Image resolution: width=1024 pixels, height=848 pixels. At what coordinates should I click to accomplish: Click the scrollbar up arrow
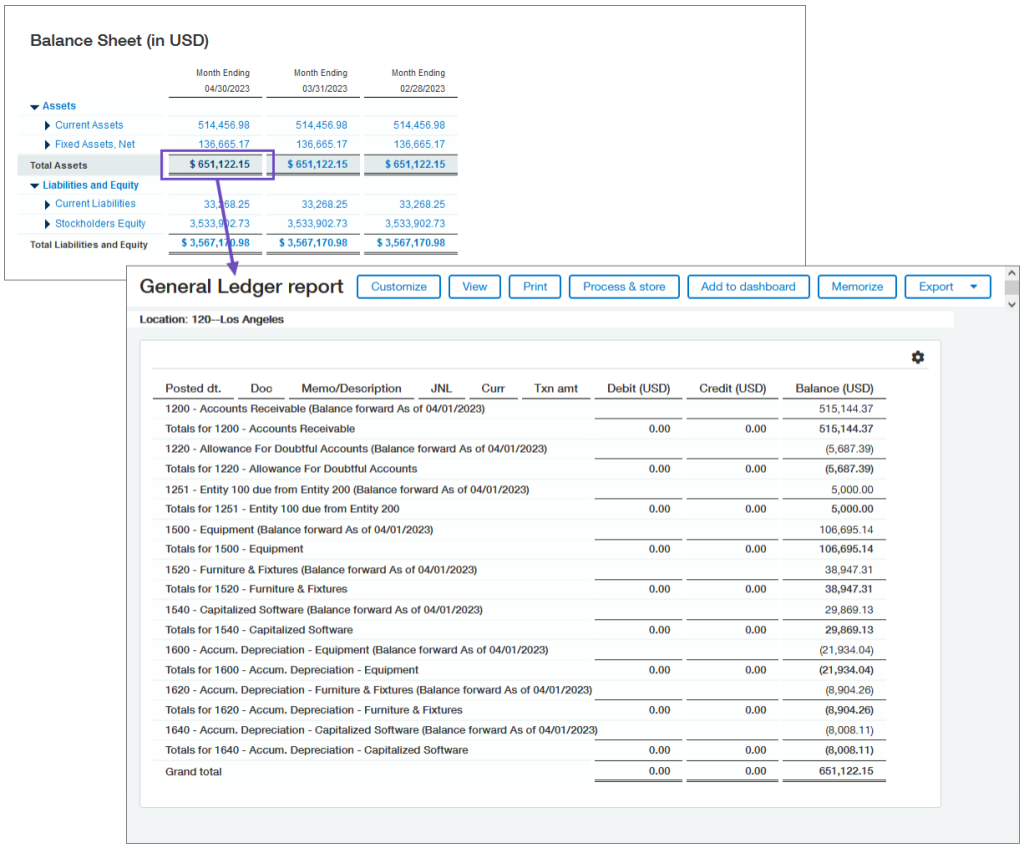coord(1011,273)
